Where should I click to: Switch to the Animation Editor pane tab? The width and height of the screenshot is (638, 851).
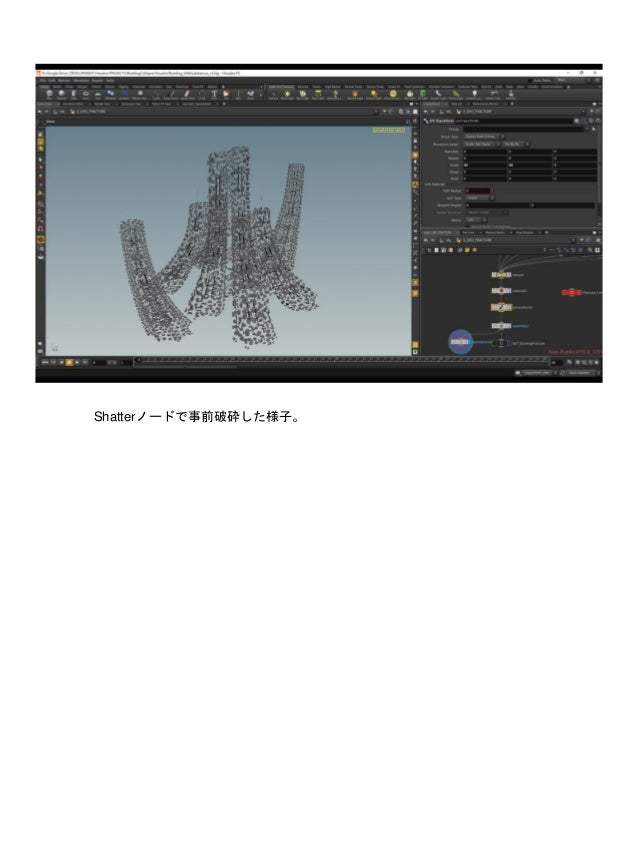[73, 104]
